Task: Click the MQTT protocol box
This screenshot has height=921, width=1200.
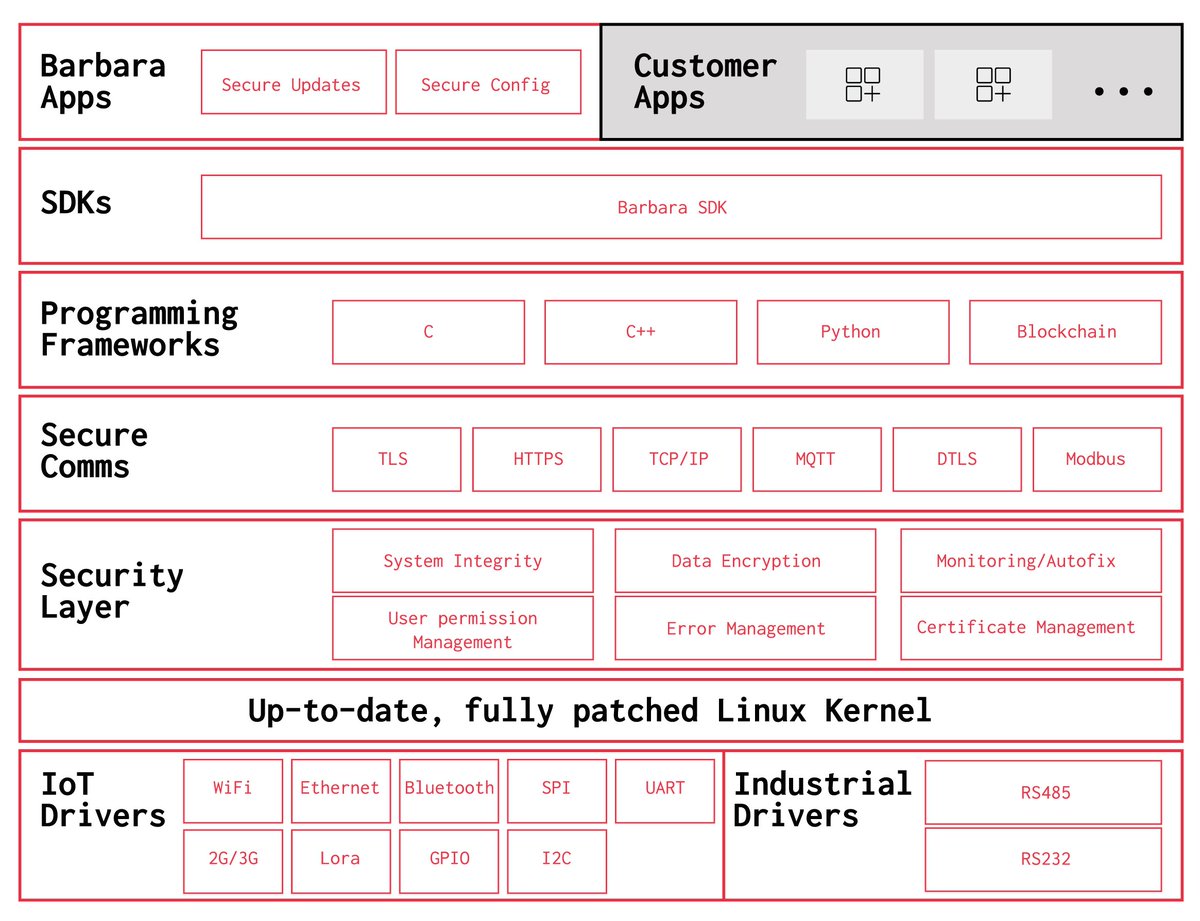Action: click(817, 459)
